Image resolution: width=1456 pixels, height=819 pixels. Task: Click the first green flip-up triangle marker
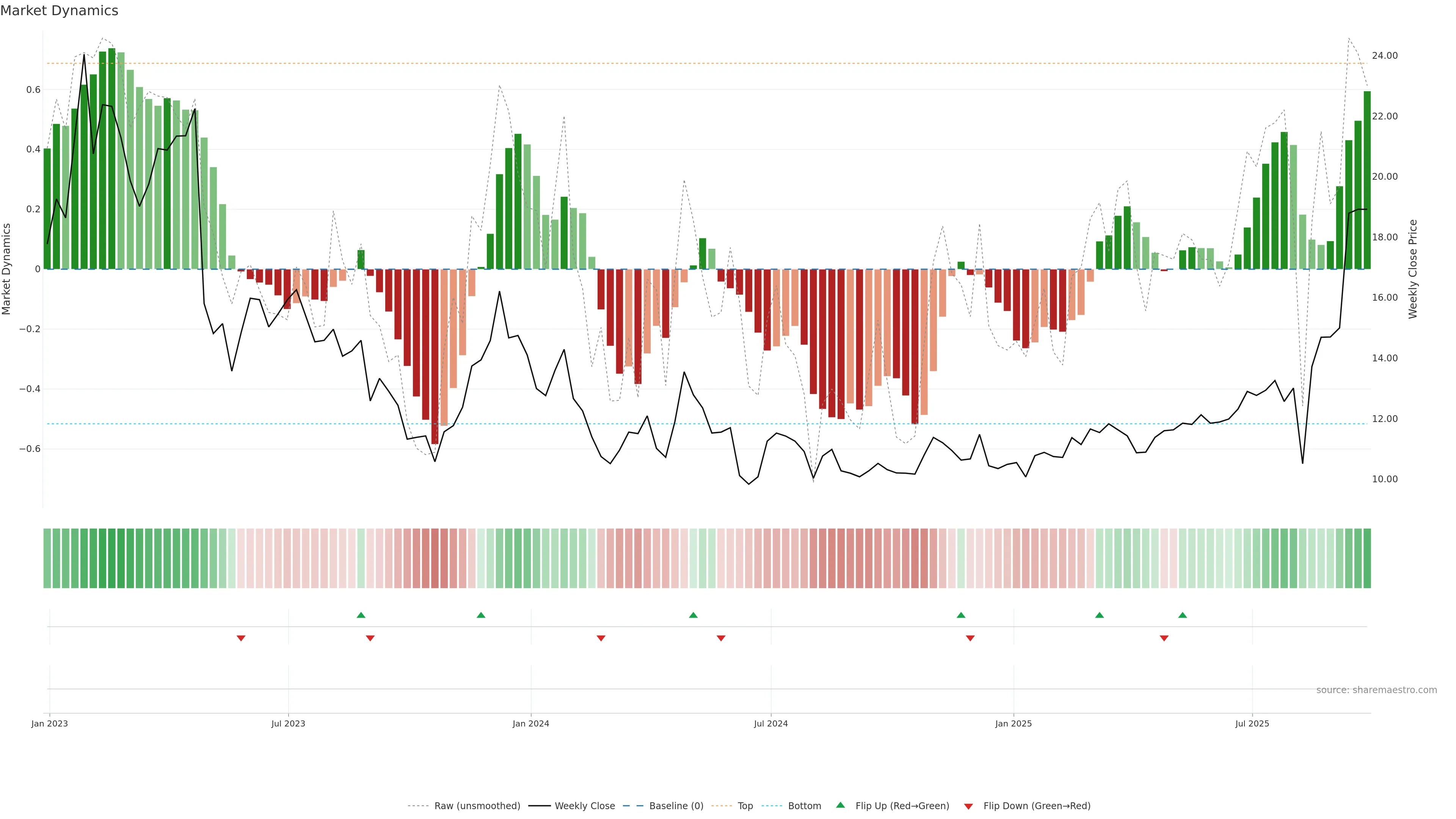(x=361, y=615)
